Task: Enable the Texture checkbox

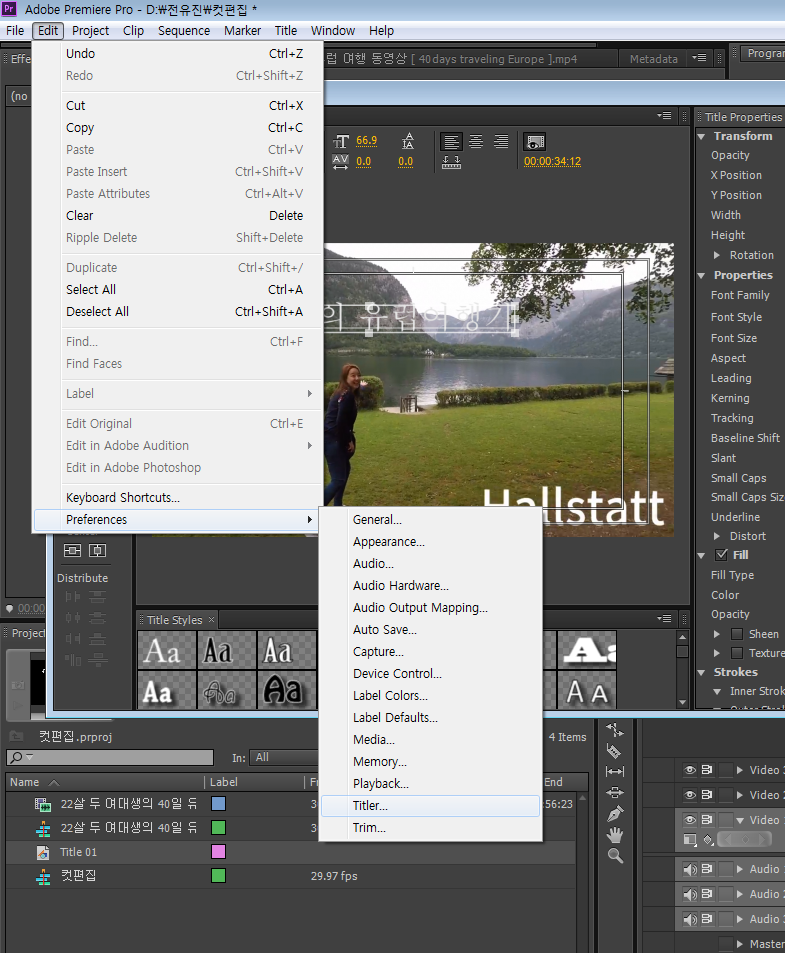Action: click(x=737, y=653)
